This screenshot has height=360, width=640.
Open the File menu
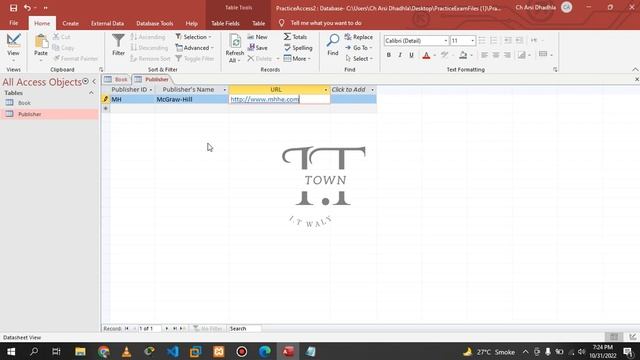pyautogui.click(x=13, y=23)
